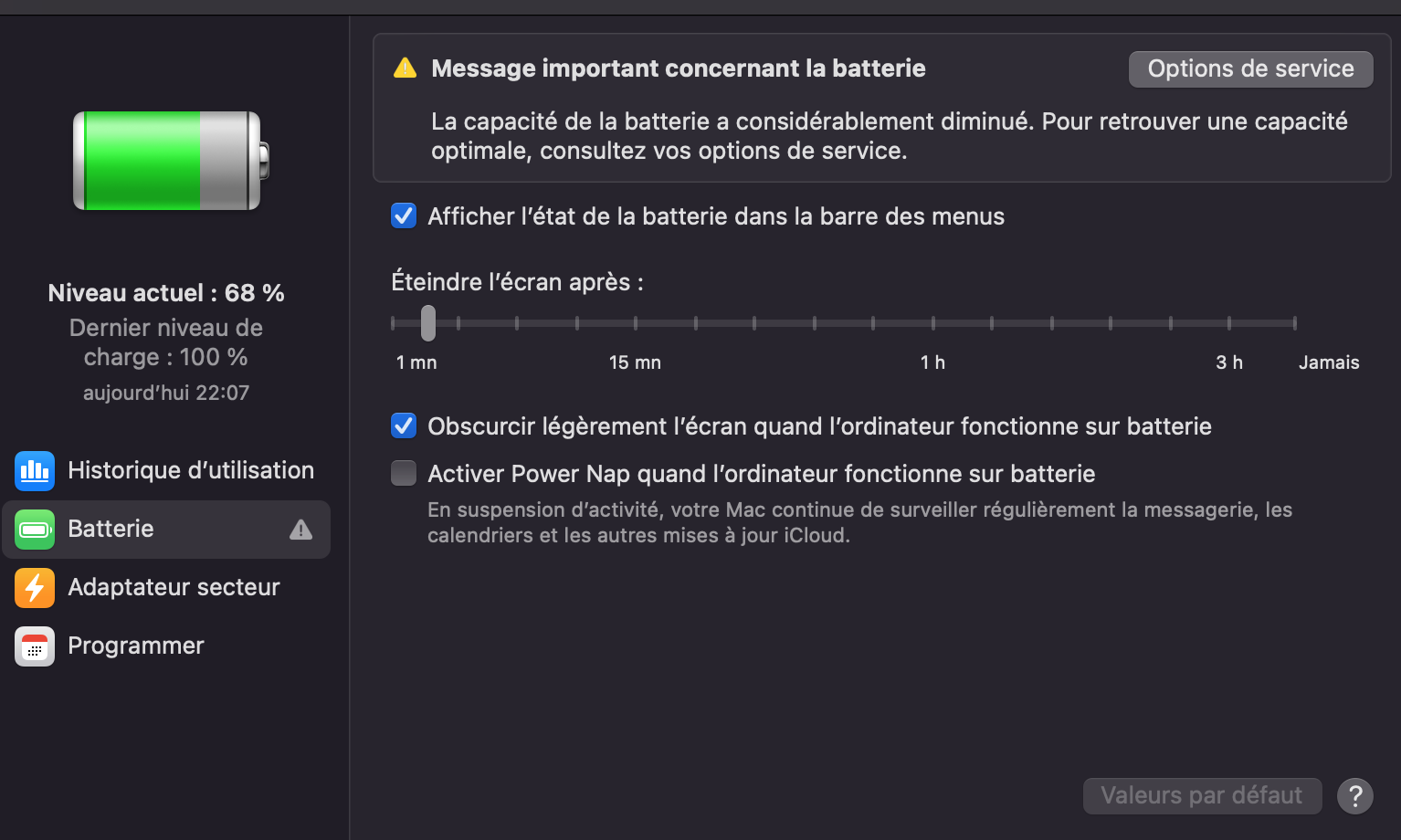Click the Programmer calendar icon

(35, 646)
